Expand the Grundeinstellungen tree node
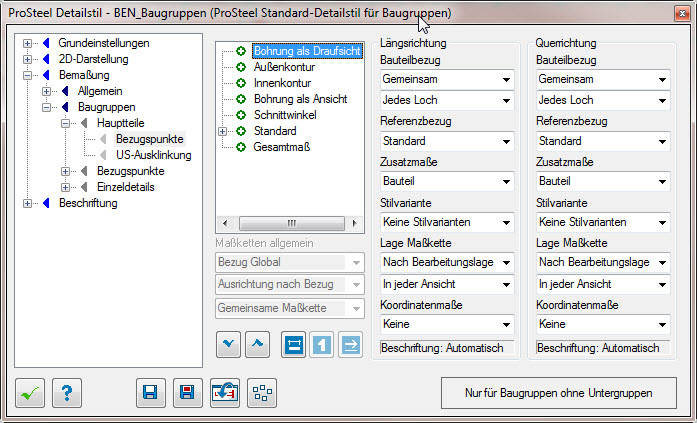Screen dimensions: 697x423 tap(28, 44)
